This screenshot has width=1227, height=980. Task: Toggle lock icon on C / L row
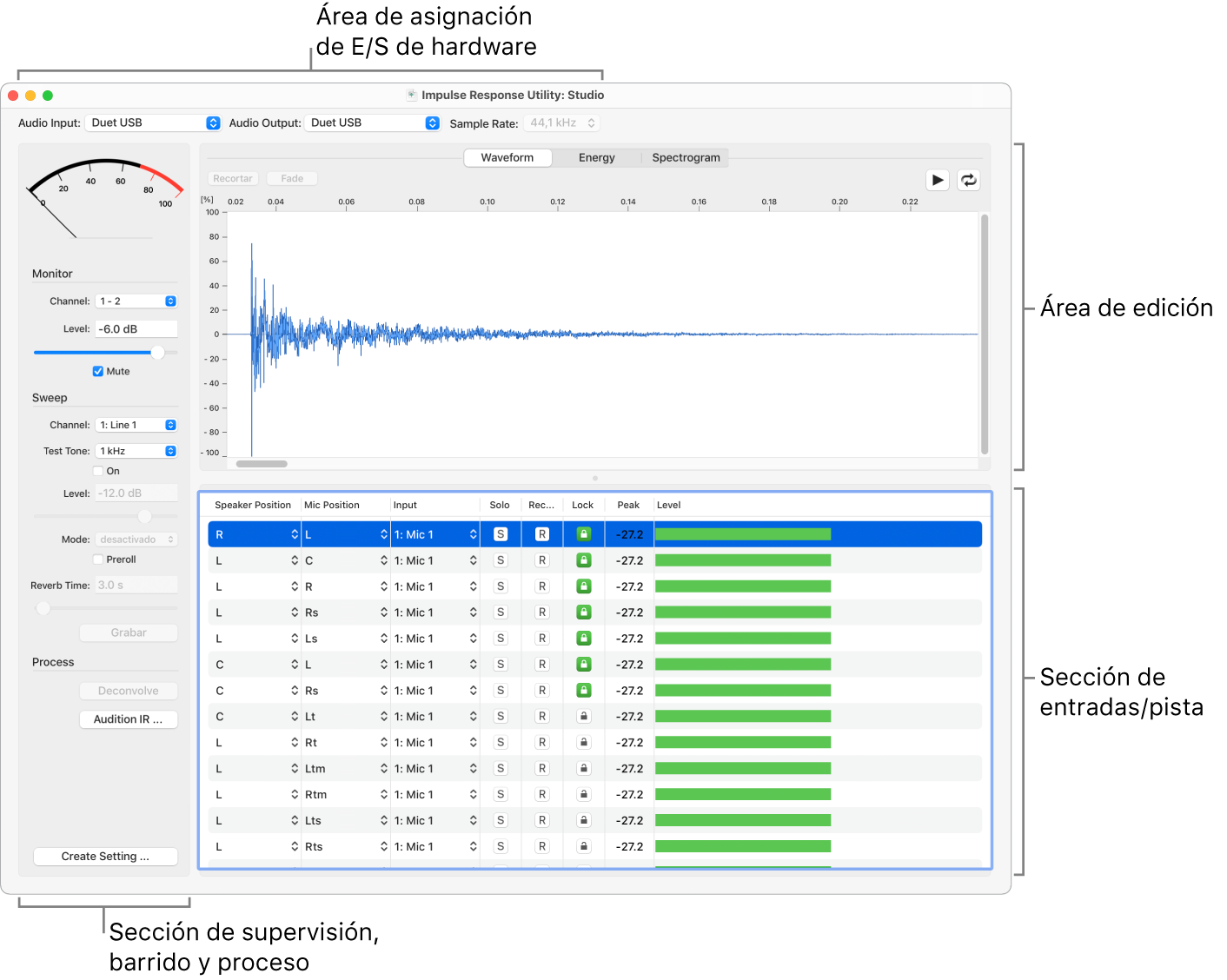[584, 665]
